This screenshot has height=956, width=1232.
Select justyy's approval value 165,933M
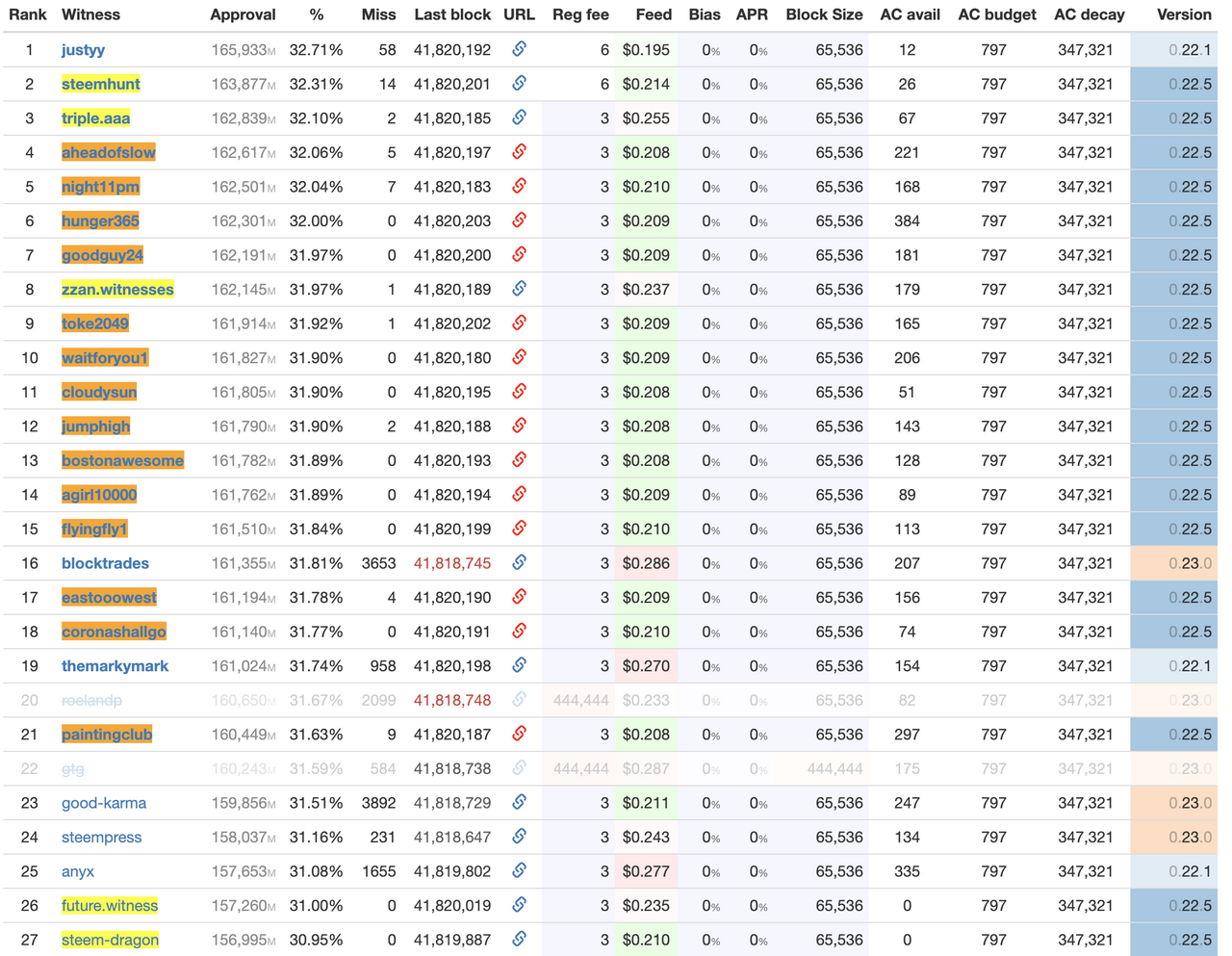click(x=244, y=50)
